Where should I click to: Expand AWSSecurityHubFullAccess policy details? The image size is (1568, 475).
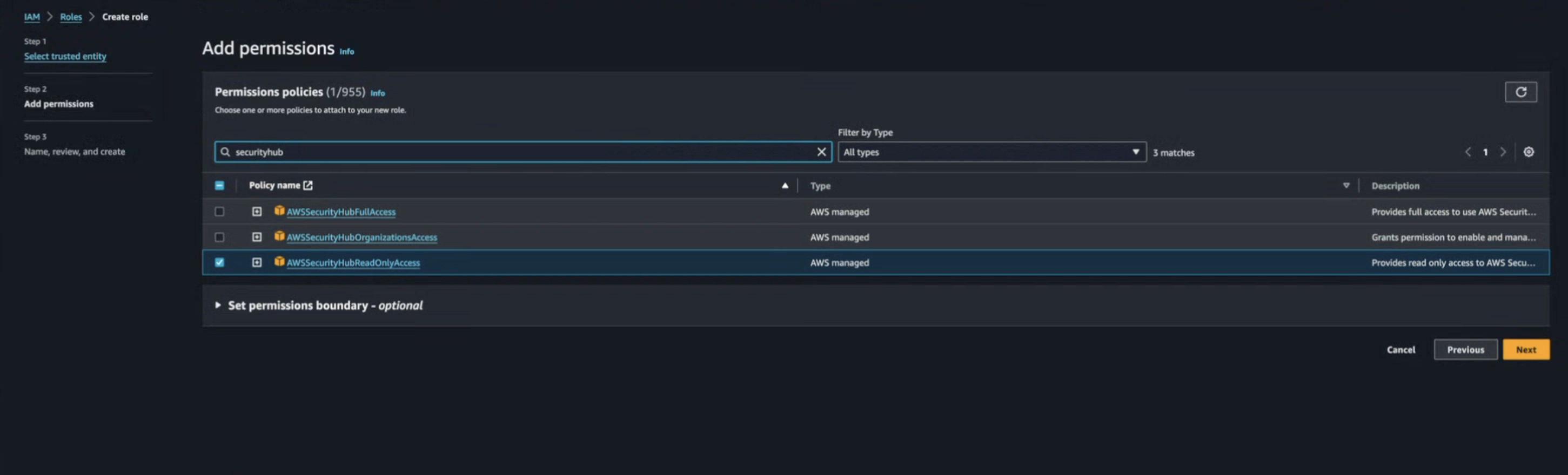pyautogui.click(x=257, y=212)
